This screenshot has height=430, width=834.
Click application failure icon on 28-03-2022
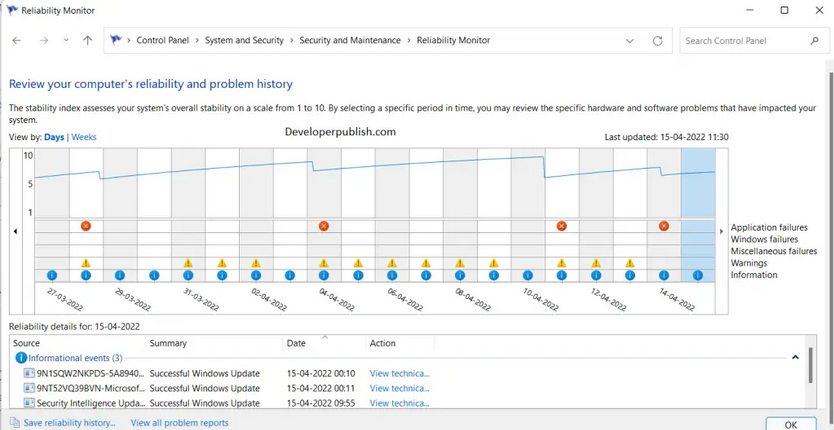point(86,226)
